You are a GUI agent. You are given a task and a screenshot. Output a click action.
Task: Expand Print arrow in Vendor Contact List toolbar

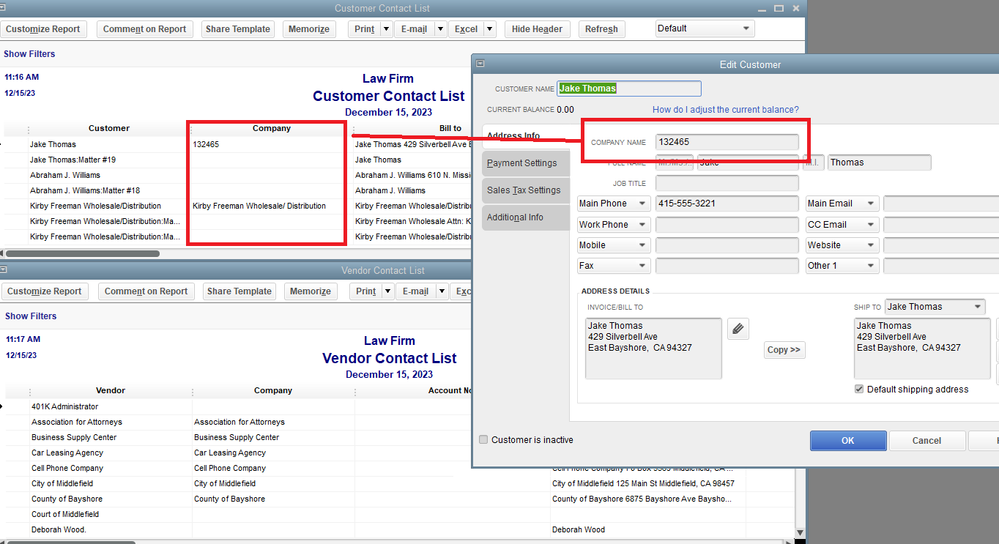pos(387,291)
